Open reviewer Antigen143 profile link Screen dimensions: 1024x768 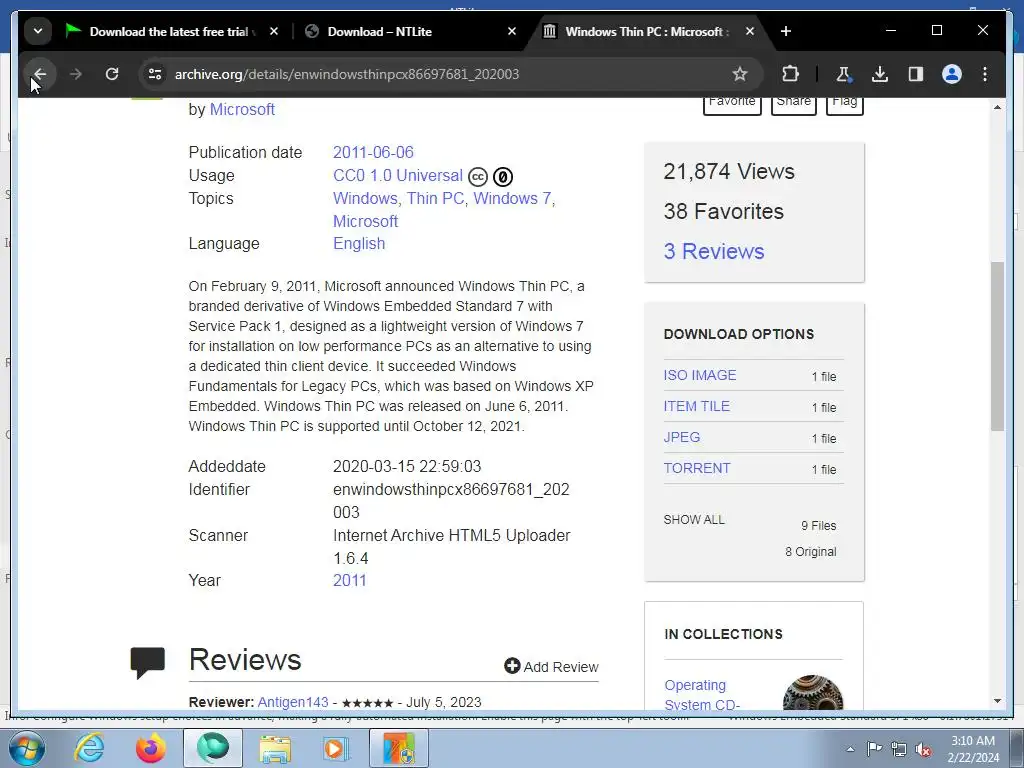point(293,702)
